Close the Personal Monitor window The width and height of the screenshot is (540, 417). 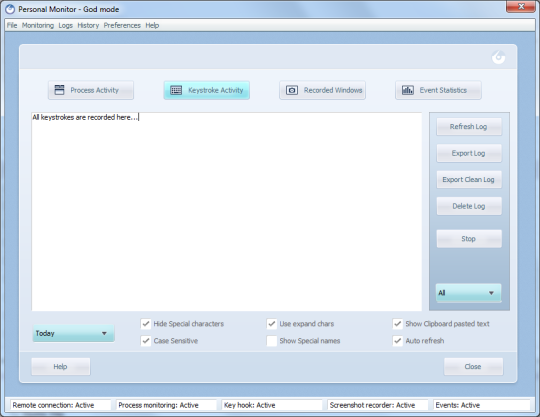point(521,7)
